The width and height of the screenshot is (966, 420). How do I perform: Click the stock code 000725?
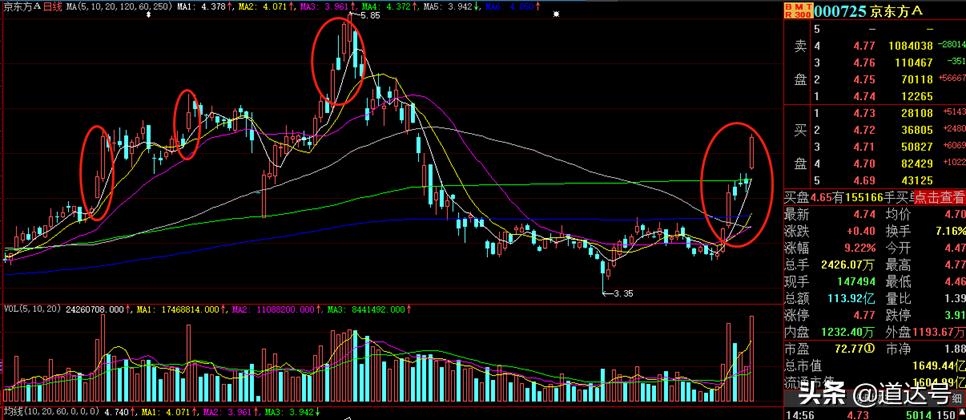coord(842,10)
